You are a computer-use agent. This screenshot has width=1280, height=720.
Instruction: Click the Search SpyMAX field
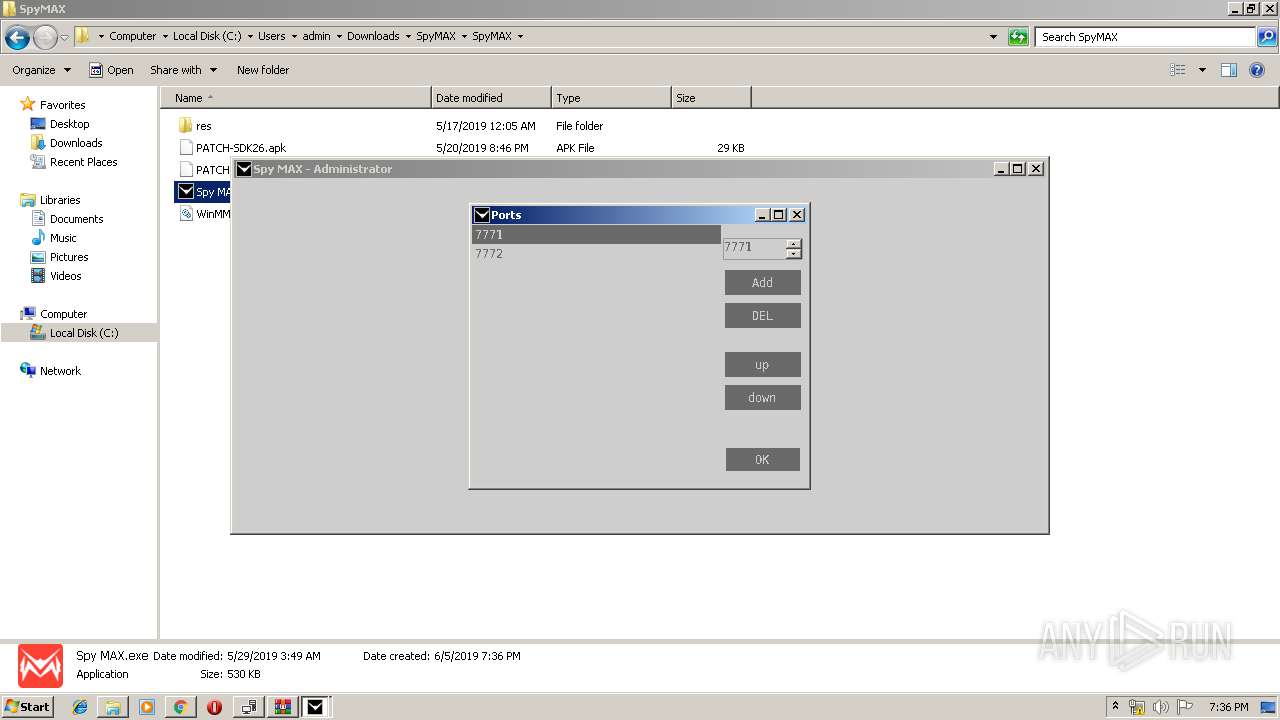point(1145,37)
